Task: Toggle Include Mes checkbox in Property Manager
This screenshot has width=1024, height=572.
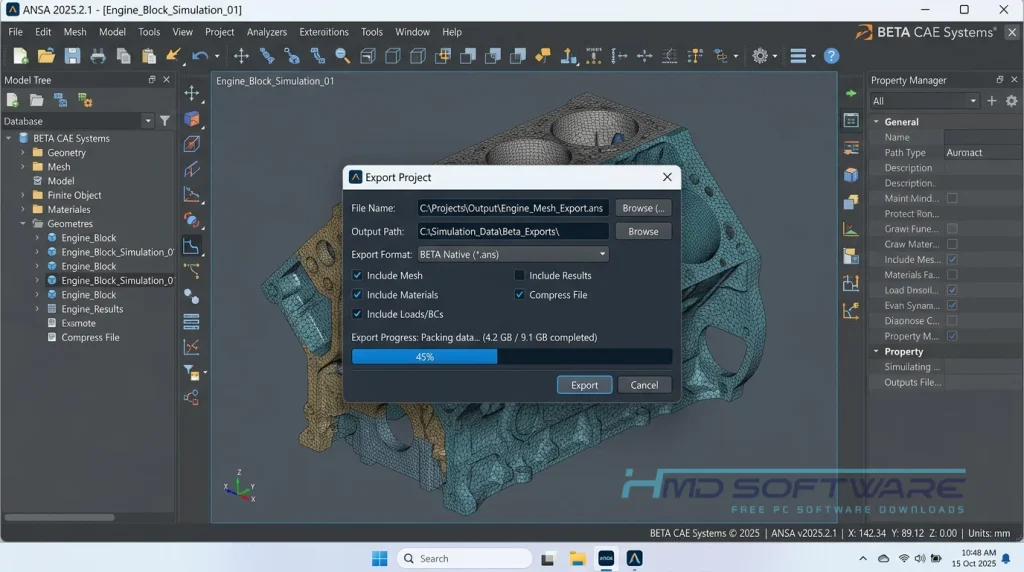Action: [952, 259]
